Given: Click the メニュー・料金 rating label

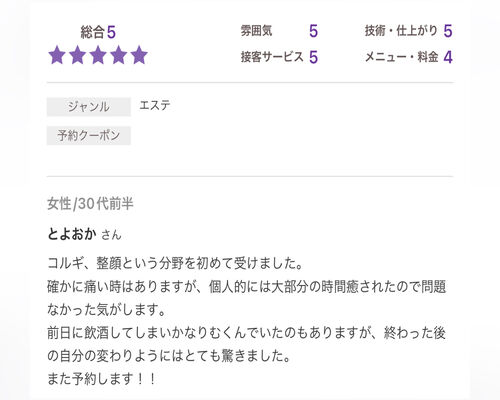Looking at the screenshot, I should (x=401, y=57).
